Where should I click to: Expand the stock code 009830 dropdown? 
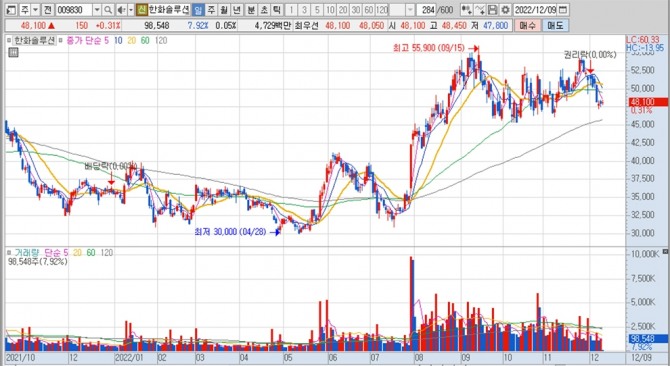pyautogui.click(x=97, y=10)
